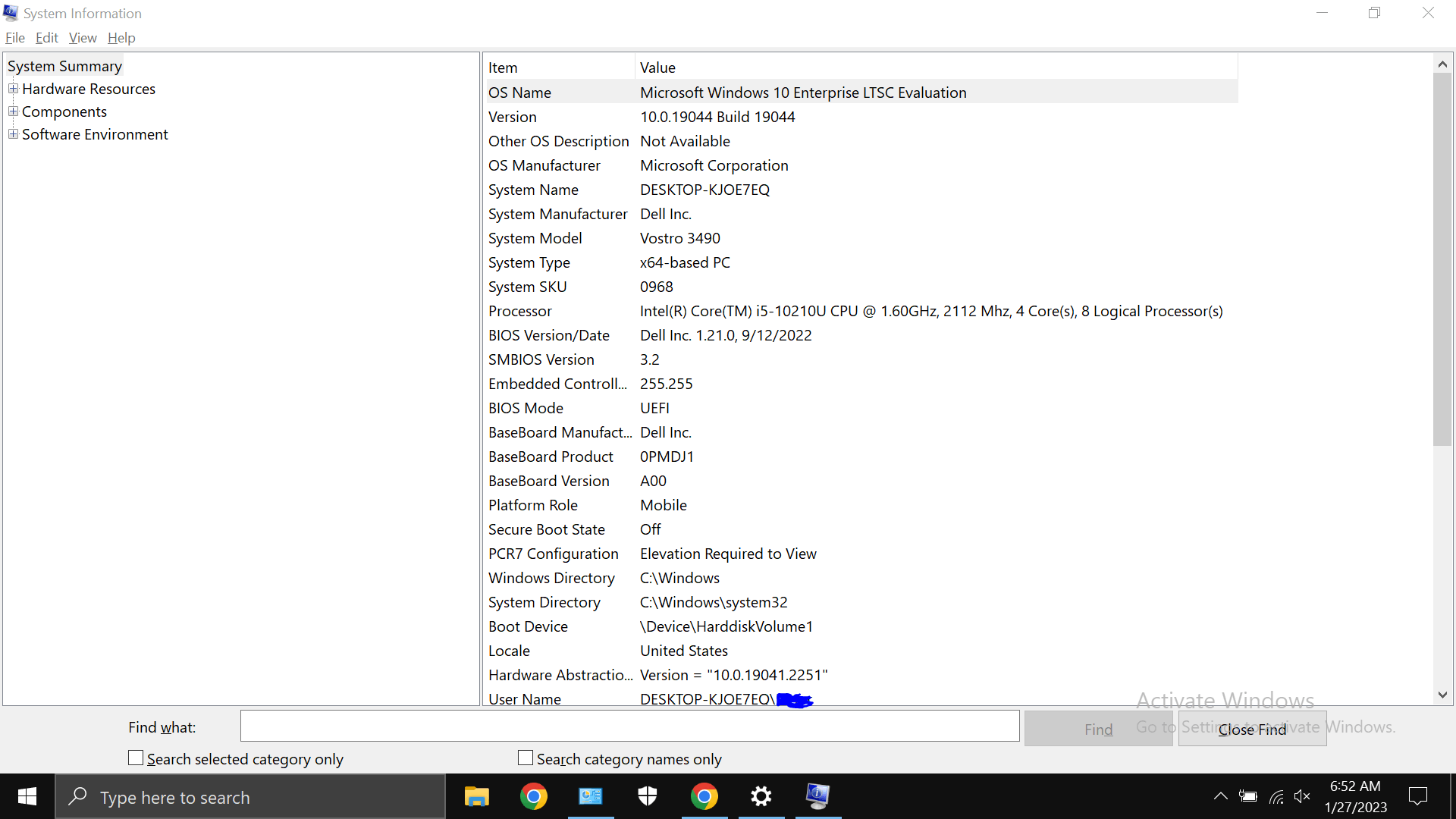Viewport: 1456px width, 819px height.
Task: Click the scroll down arrow
Action: pyautogui.click(x=1442, y=695)
